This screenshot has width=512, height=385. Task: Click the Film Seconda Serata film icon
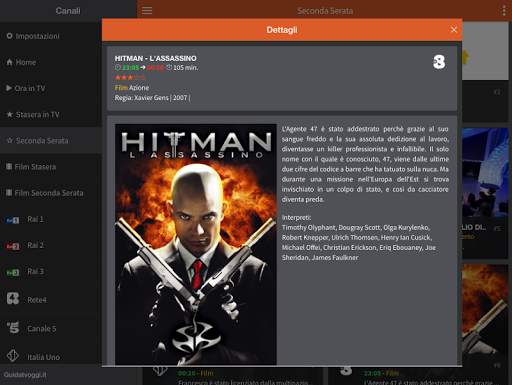[x=9, y=193]
